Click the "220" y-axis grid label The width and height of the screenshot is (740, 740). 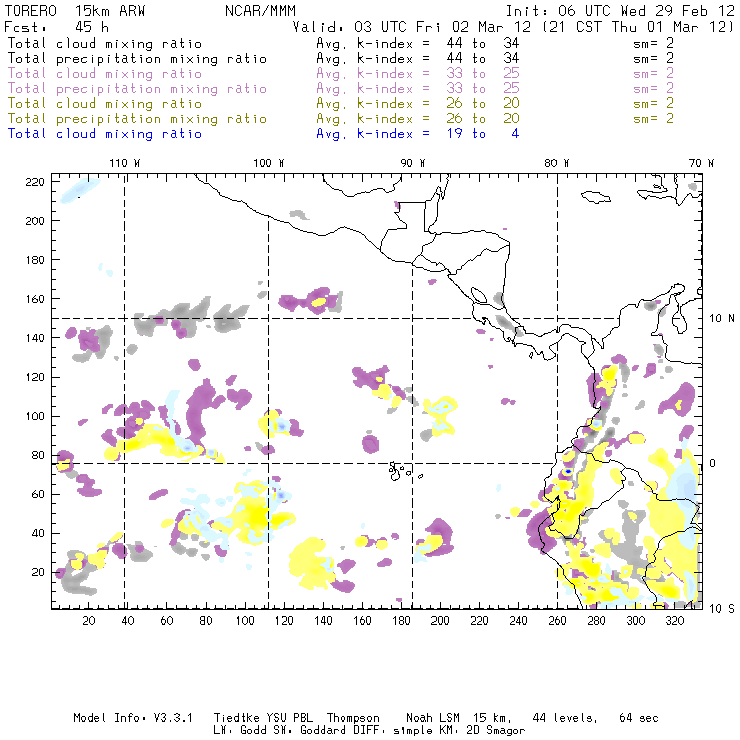[35, 182]
